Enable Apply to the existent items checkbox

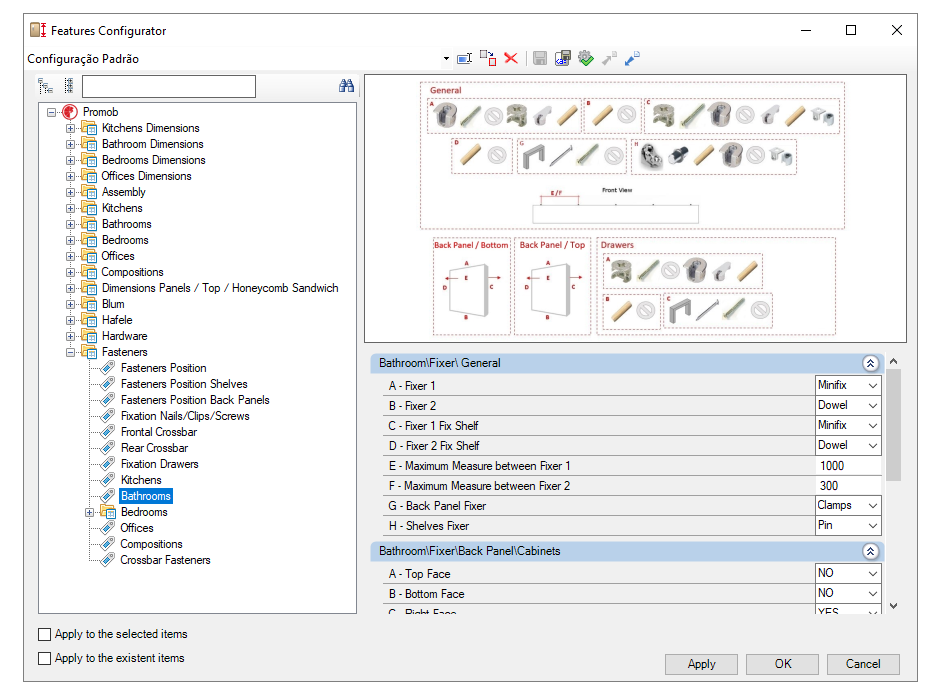[44, 658]
